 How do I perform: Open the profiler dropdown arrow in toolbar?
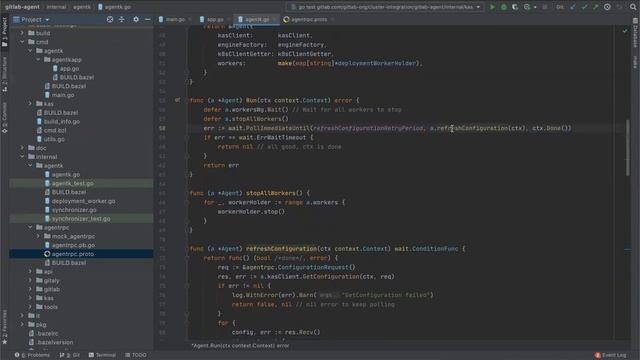535,7
